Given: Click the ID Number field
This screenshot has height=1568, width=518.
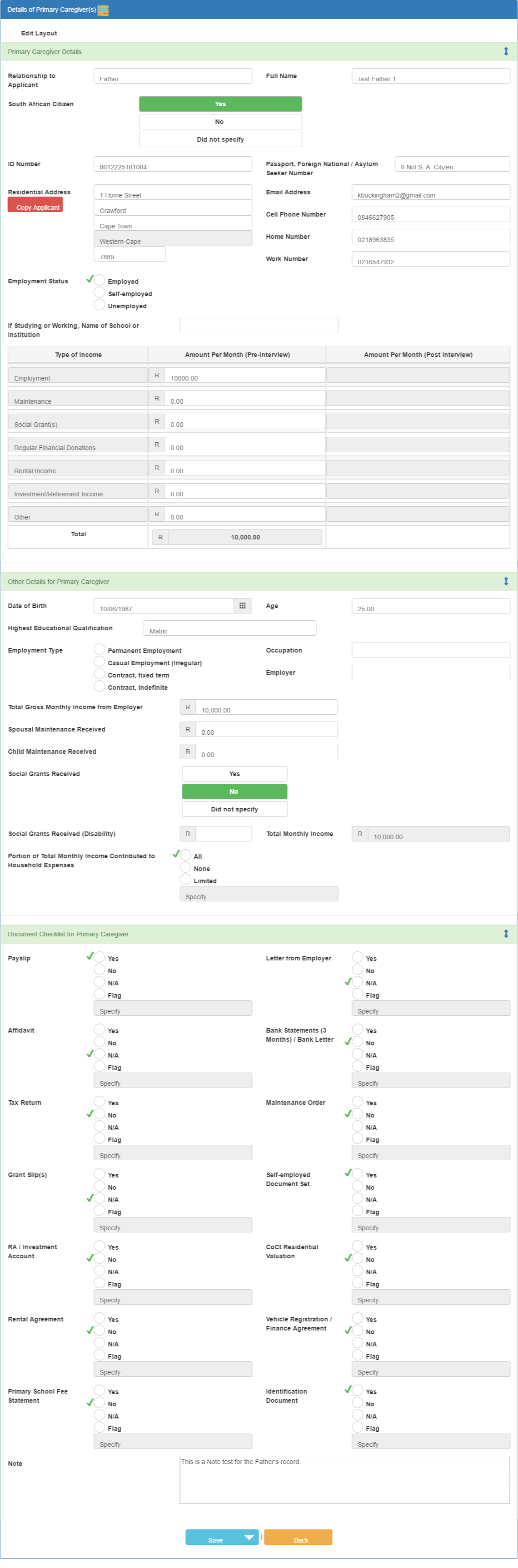Looking at the screenshot, I should [x=173, y=164].
